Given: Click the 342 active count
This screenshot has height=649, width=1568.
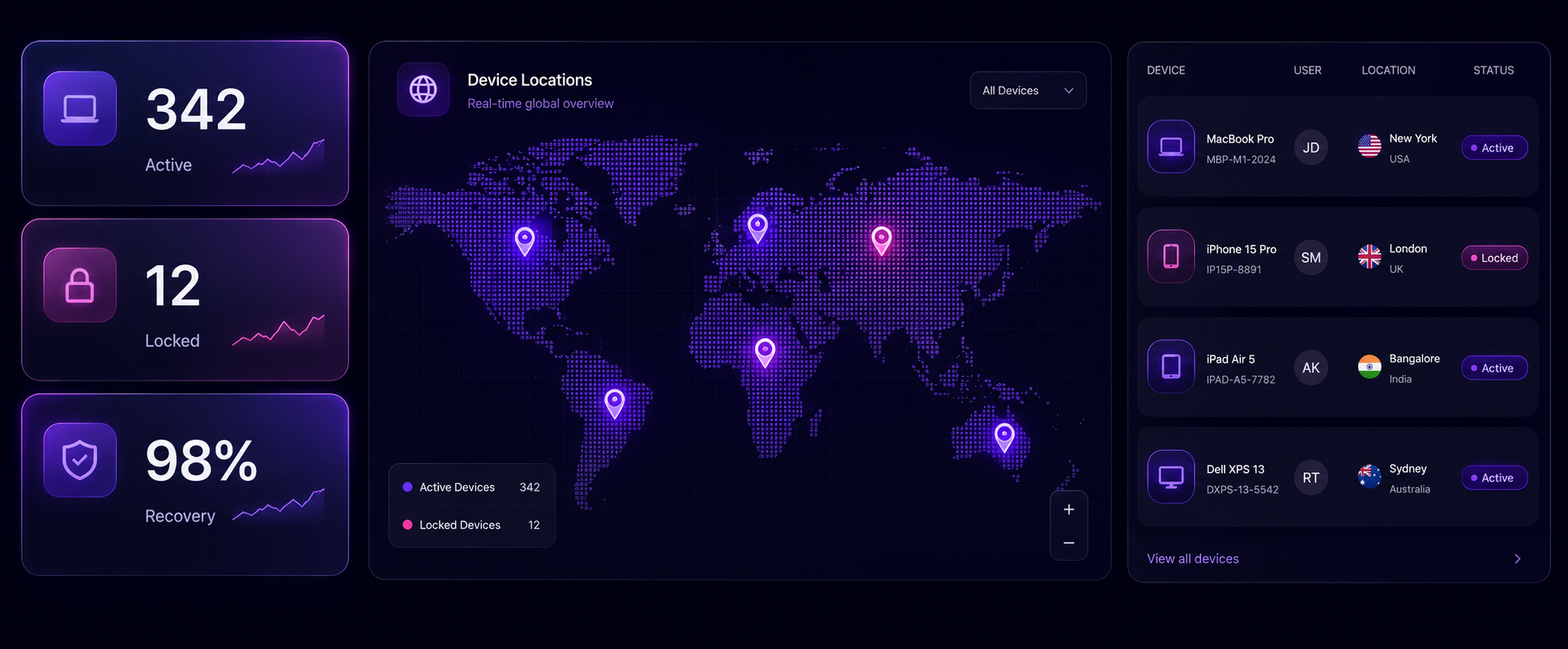Looking at the screenshot, I should (x=195, y=109).
